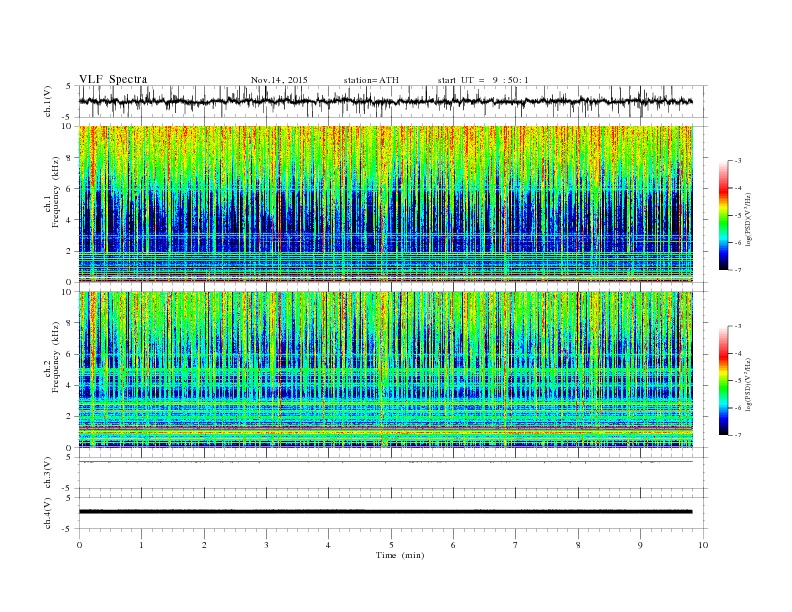The height and width of the screenshot is (612, 792).
Task: Click the 8 kHz tick on ch.1 spectrogram
Action: (x=70, y=158)
